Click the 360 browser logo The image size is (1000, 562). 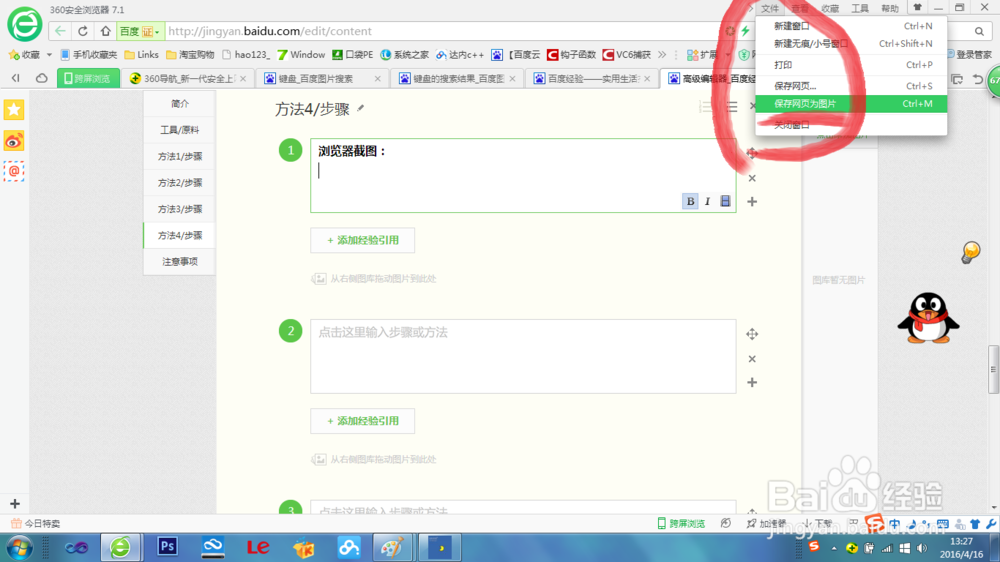(25, 24)
